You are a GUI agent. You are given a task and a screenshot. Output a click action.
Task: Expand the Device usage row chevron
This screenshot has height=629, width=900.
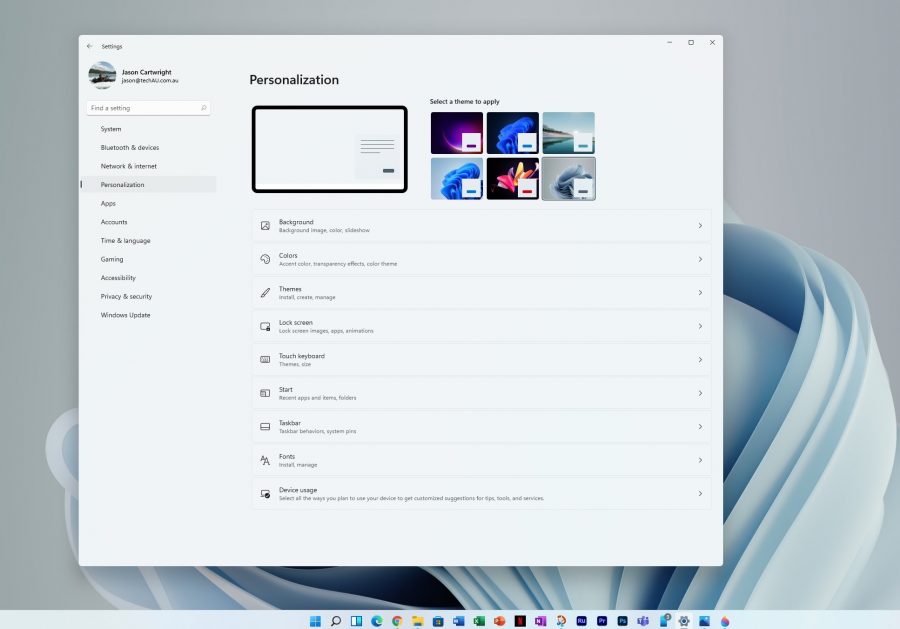point(700,493)
